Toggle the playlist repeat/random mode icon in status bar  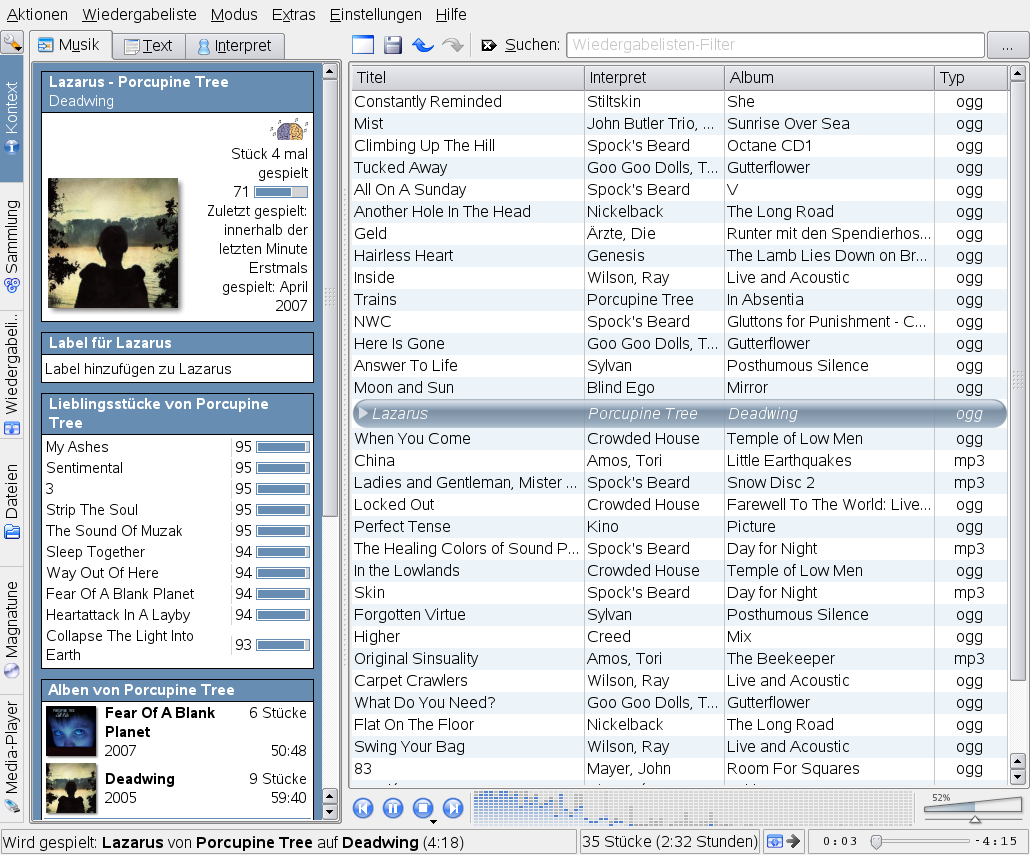[774, 841]
